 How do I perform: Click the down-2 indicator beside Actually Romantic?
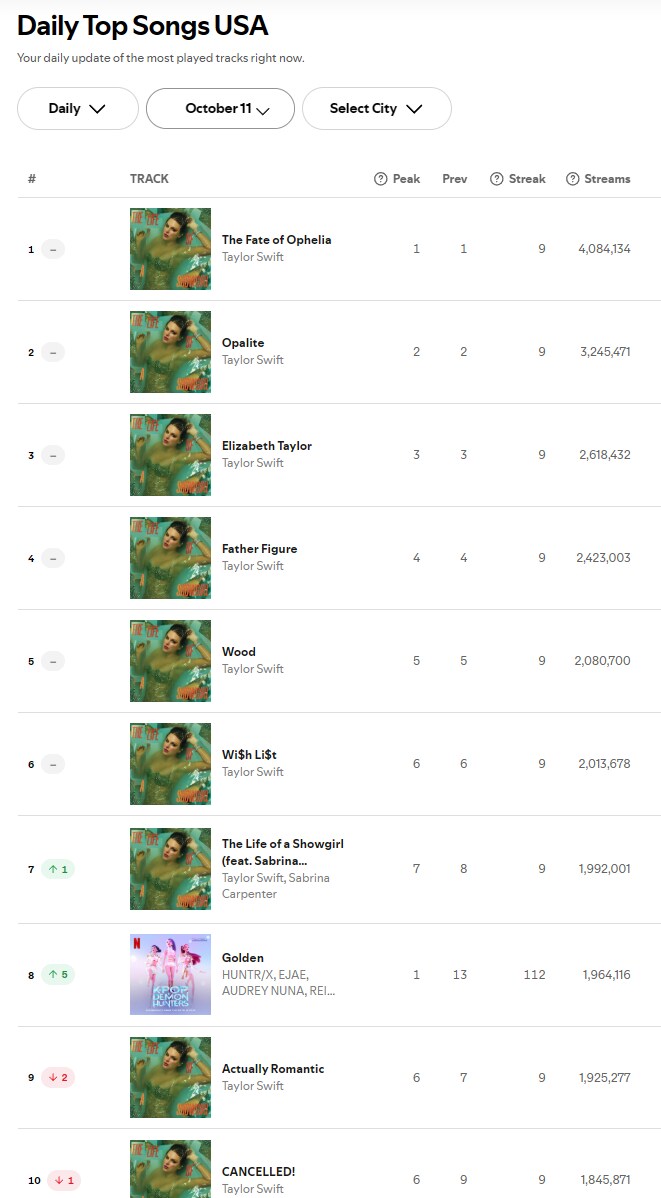click(x=58, y=1078)
